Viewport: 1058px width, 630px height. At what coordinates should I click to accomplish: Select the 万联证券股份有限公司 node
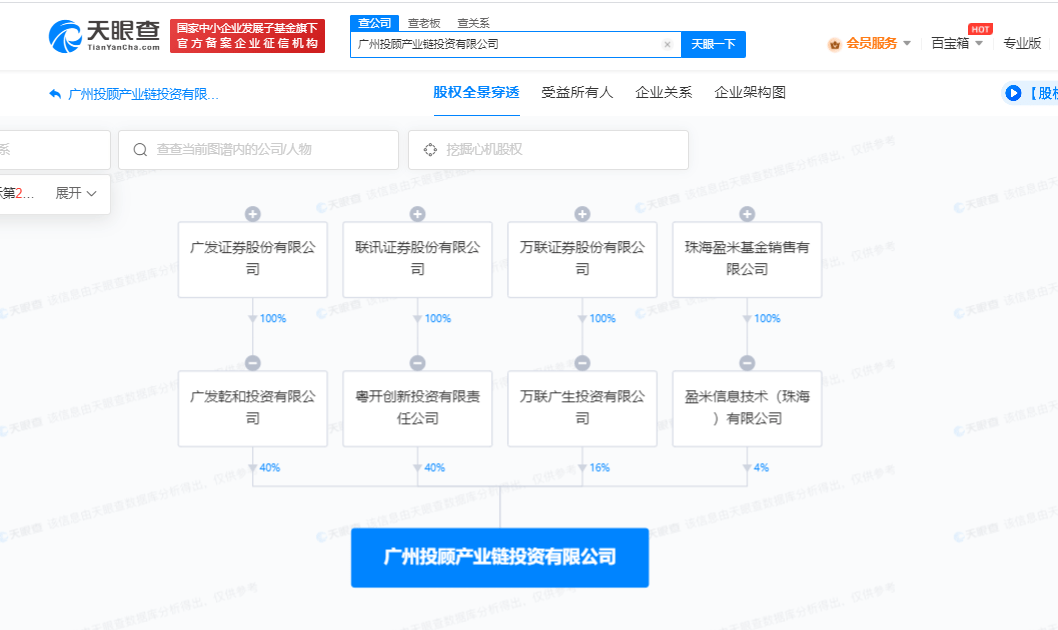(x=582, y=259)
